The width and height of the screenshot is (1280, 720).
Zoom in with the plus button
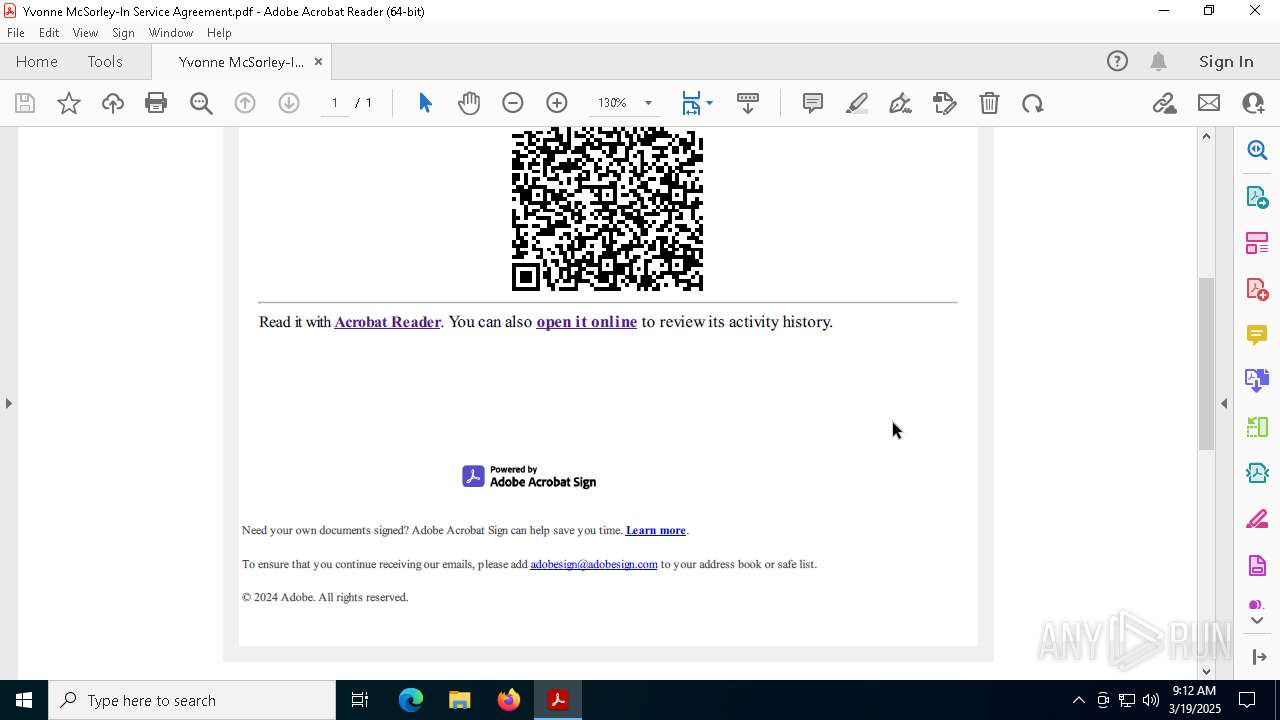point(557,103)
